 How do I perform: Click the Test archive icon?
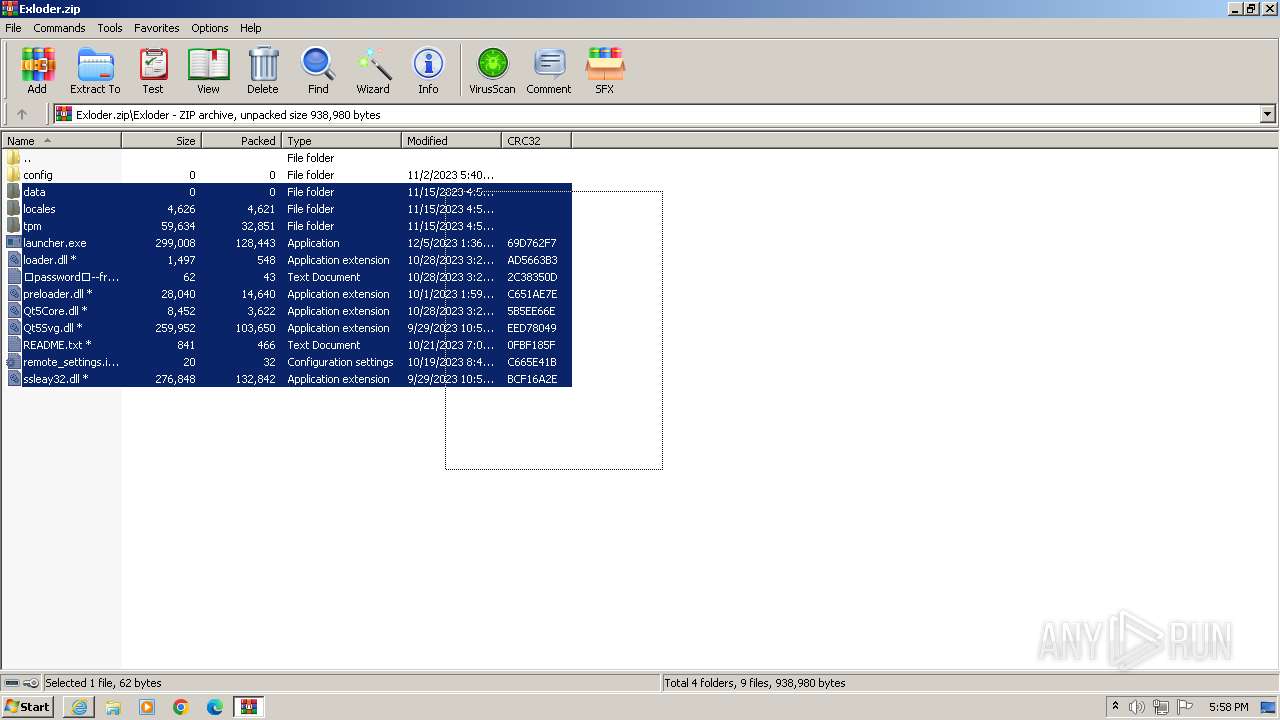click(153, 70)
